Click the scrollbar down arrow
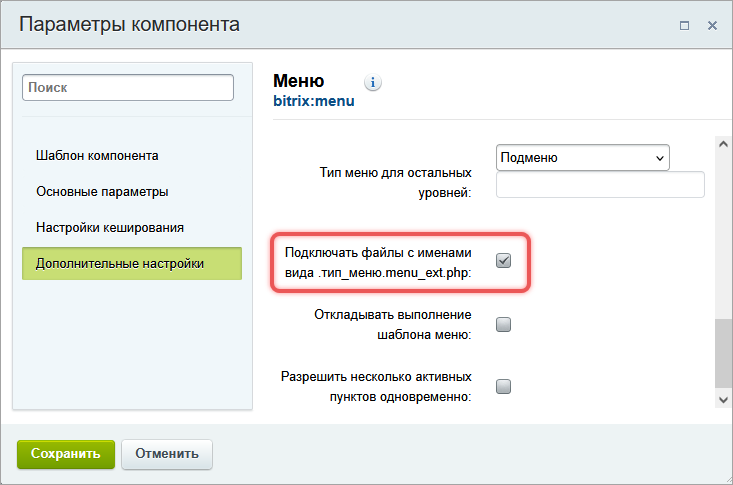Viewport: 733px width, 485px height. pyautogui.click(x=725, y=399)
